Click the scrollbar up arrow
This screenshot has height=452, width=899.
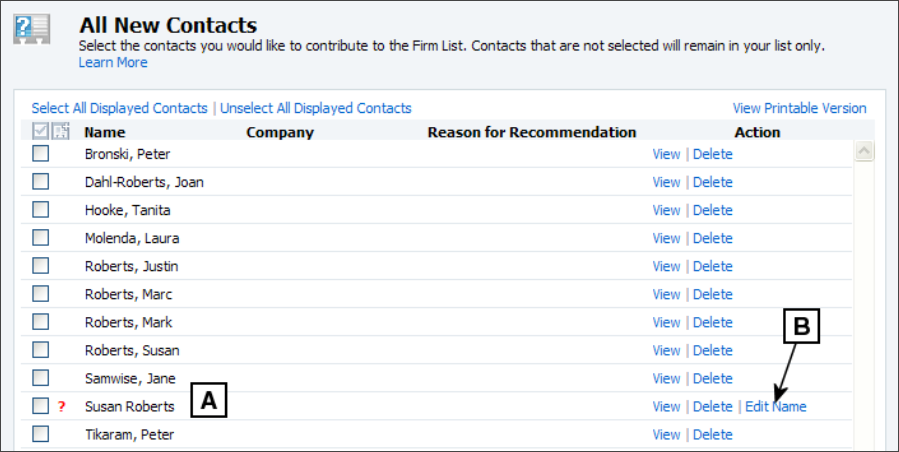(864, 151)
